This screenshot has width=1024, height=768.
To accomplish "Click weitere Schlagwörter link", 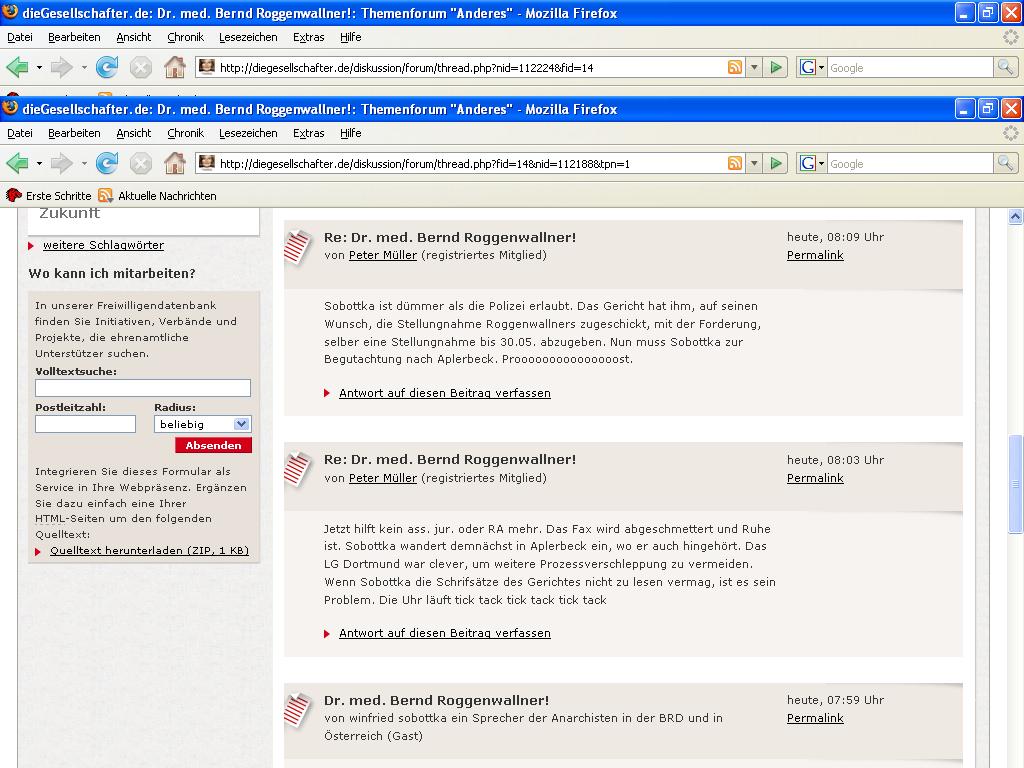I will coord(103,245).
